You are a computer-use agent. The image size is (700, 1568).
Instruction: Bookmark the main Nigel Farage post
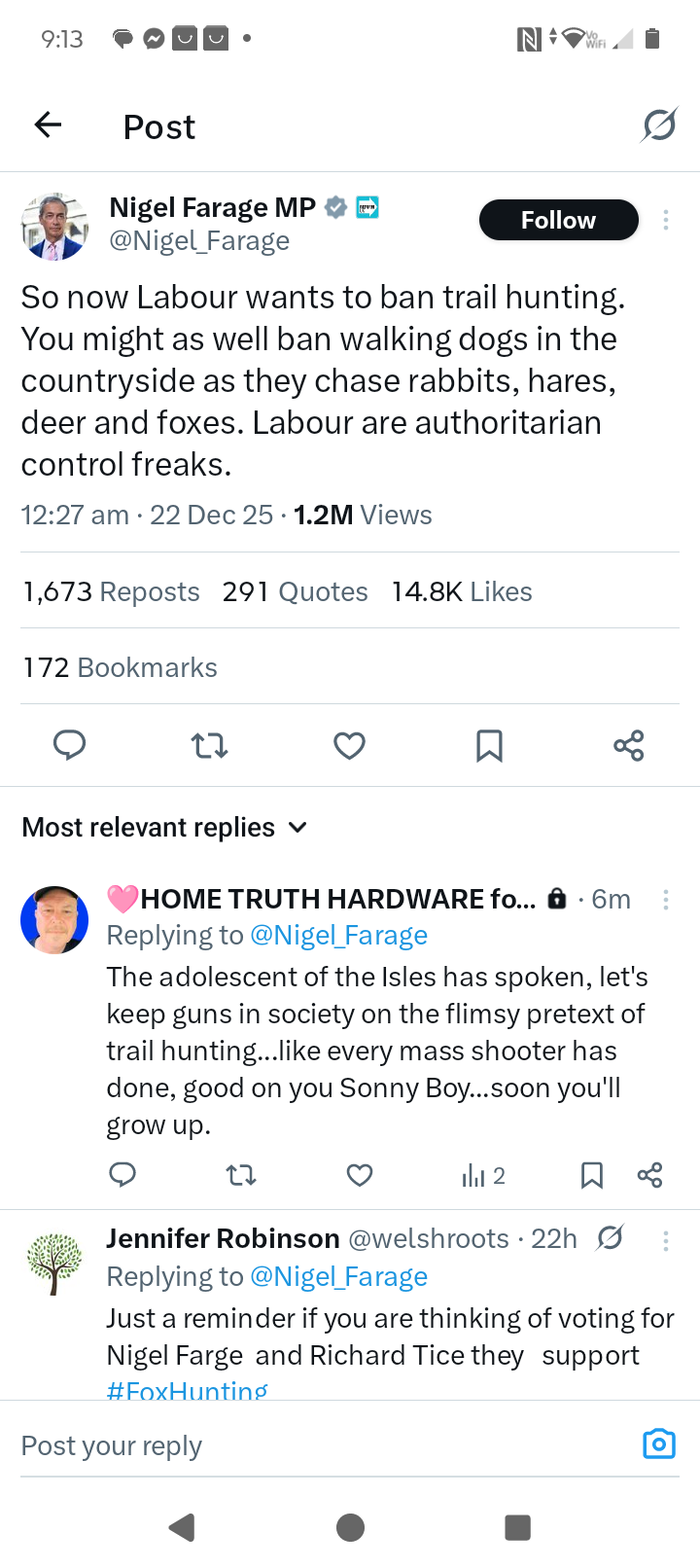[489, 746]
